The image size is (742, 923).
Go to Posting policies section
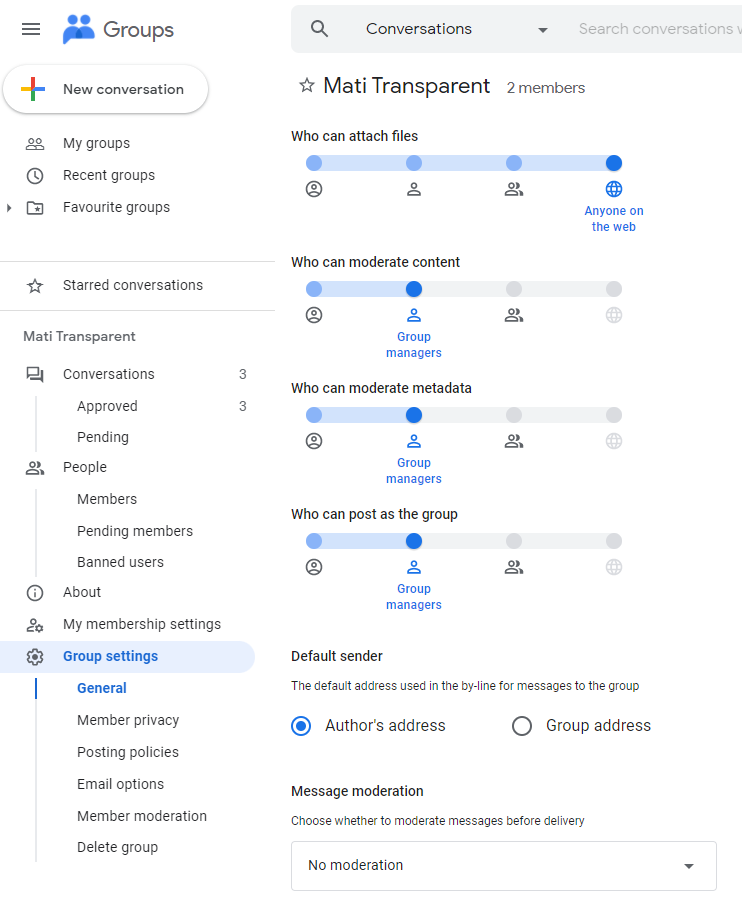pos(128,752)
